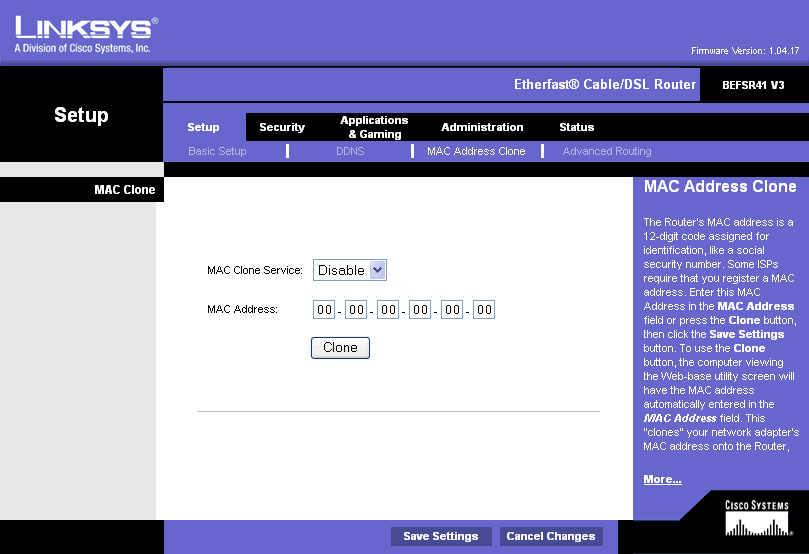Focus the first MAC Address octet field

pyautogui.click(x=324, y=309)
